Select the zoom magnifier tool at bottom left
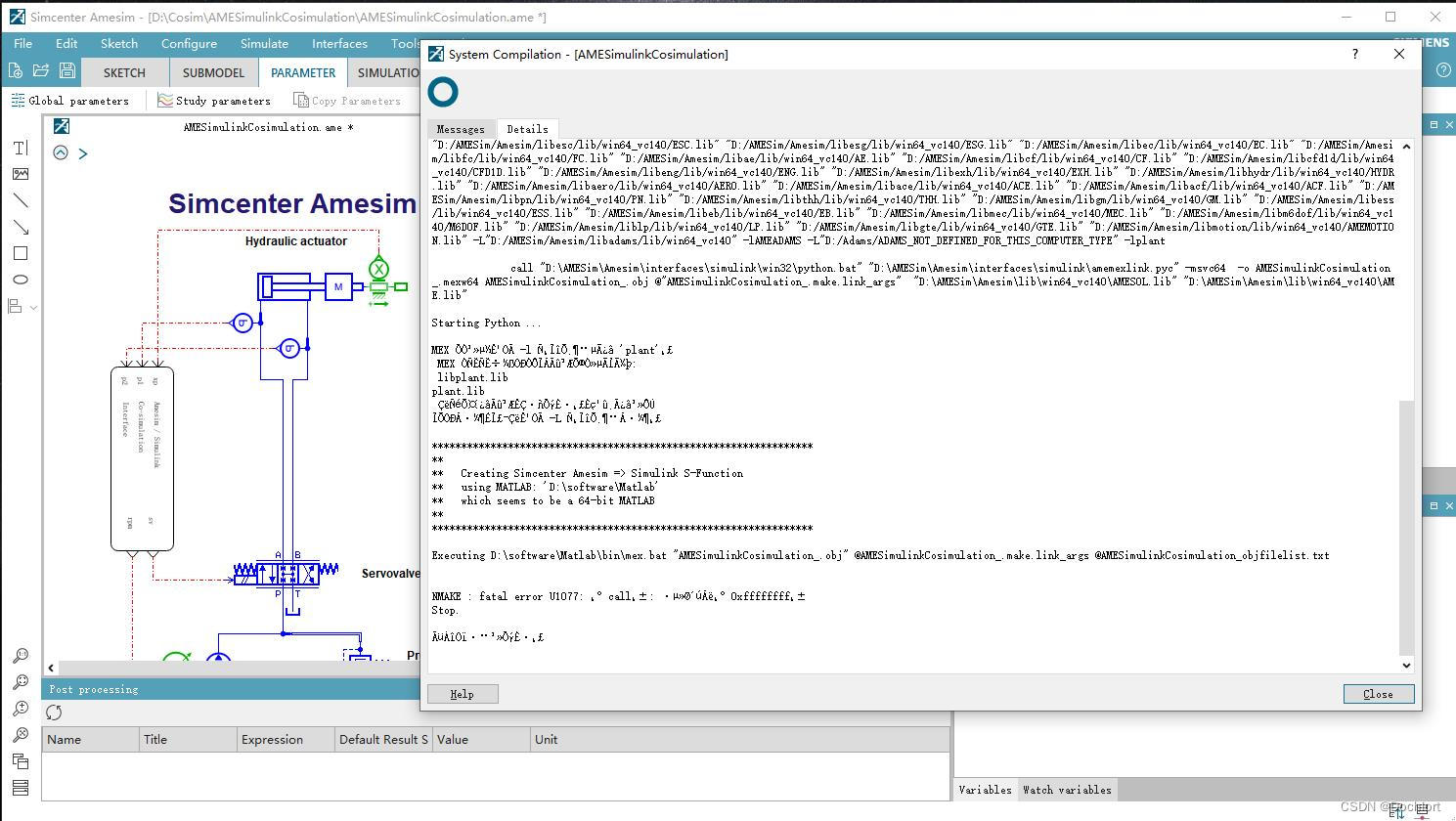Viewport: 1456px width, 821px height. pos(21,655)
